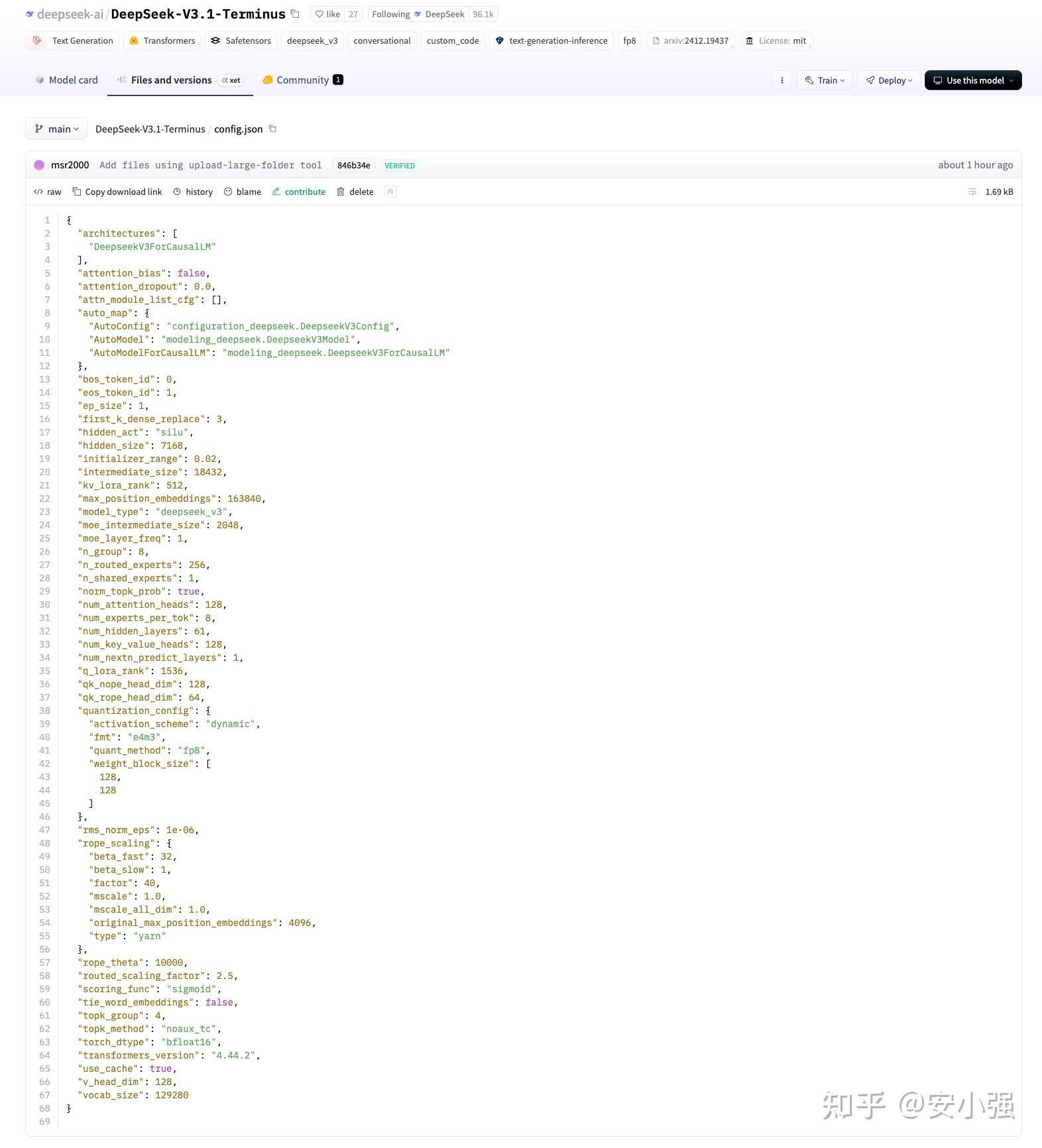
Task: Open the three-dot more options menu
Action: (782, 80)
